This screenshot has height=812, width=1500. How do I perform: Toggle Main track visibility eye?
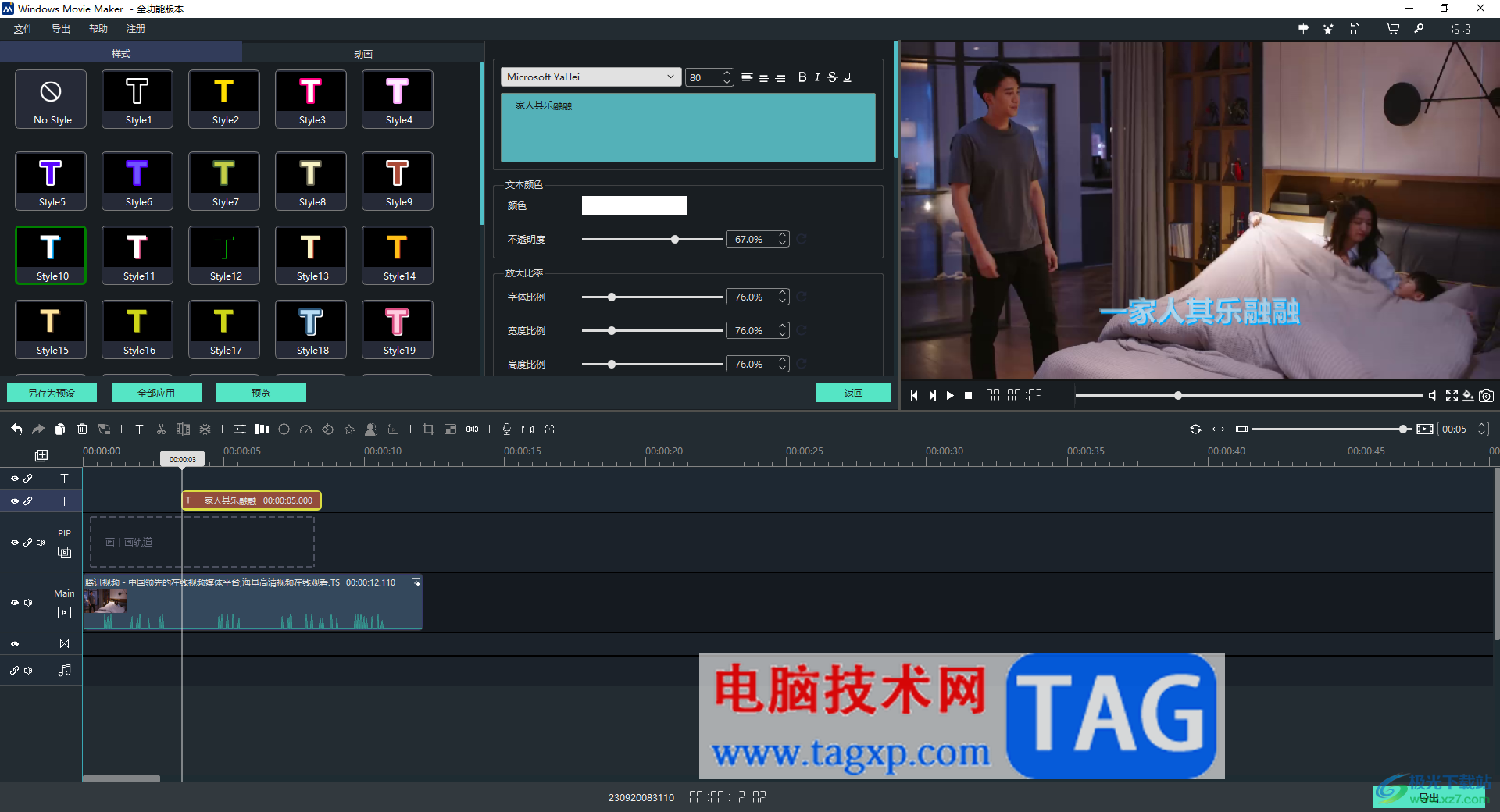[x=15, y=603]
